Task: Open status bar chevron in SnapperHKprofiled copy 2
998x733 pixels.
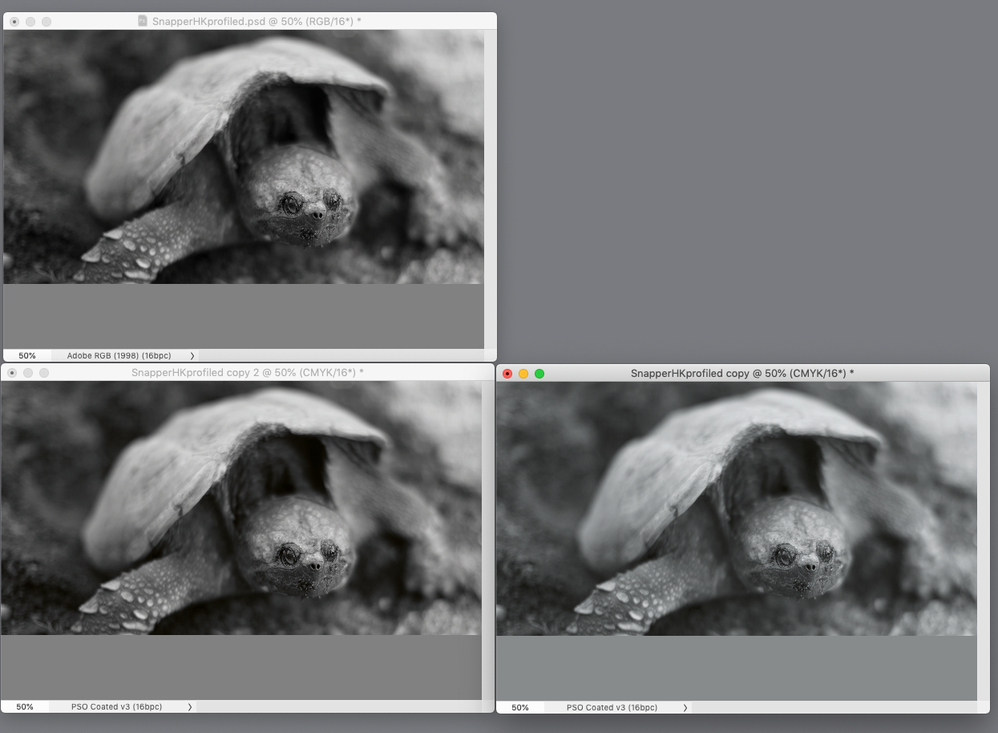Action: 190,706
